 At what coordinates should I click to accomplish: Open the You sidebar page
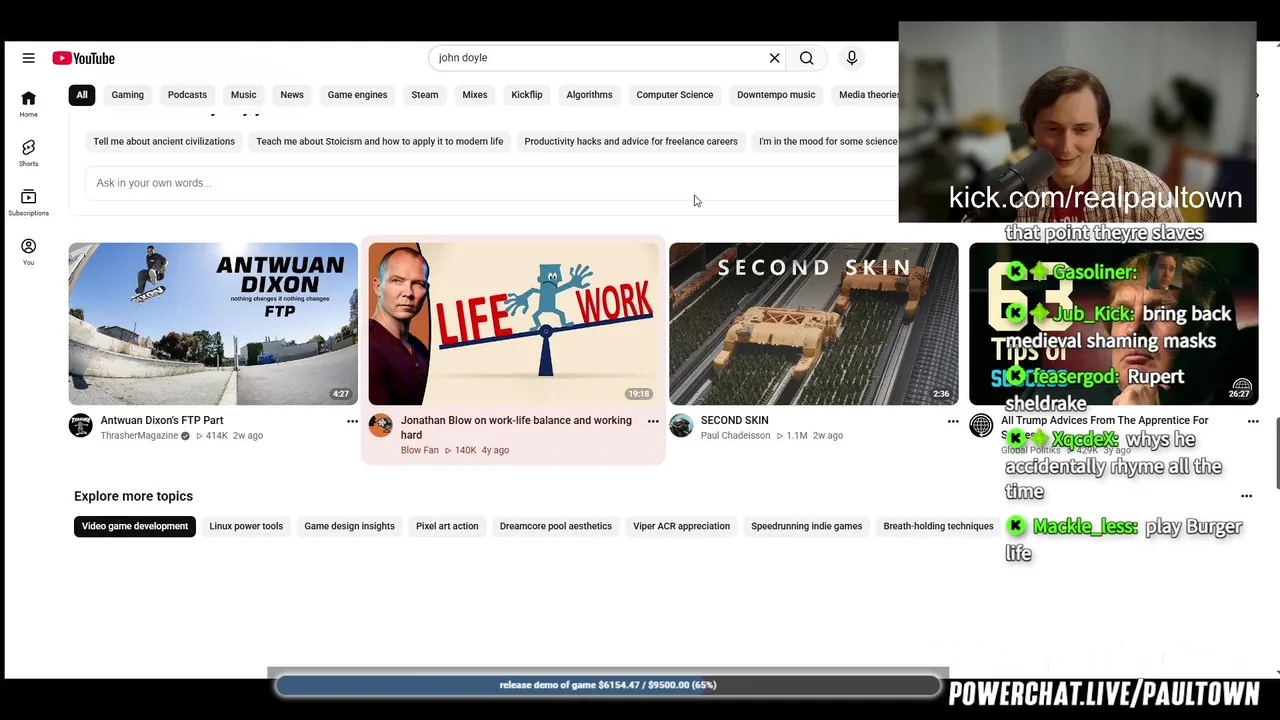[28, 252]
